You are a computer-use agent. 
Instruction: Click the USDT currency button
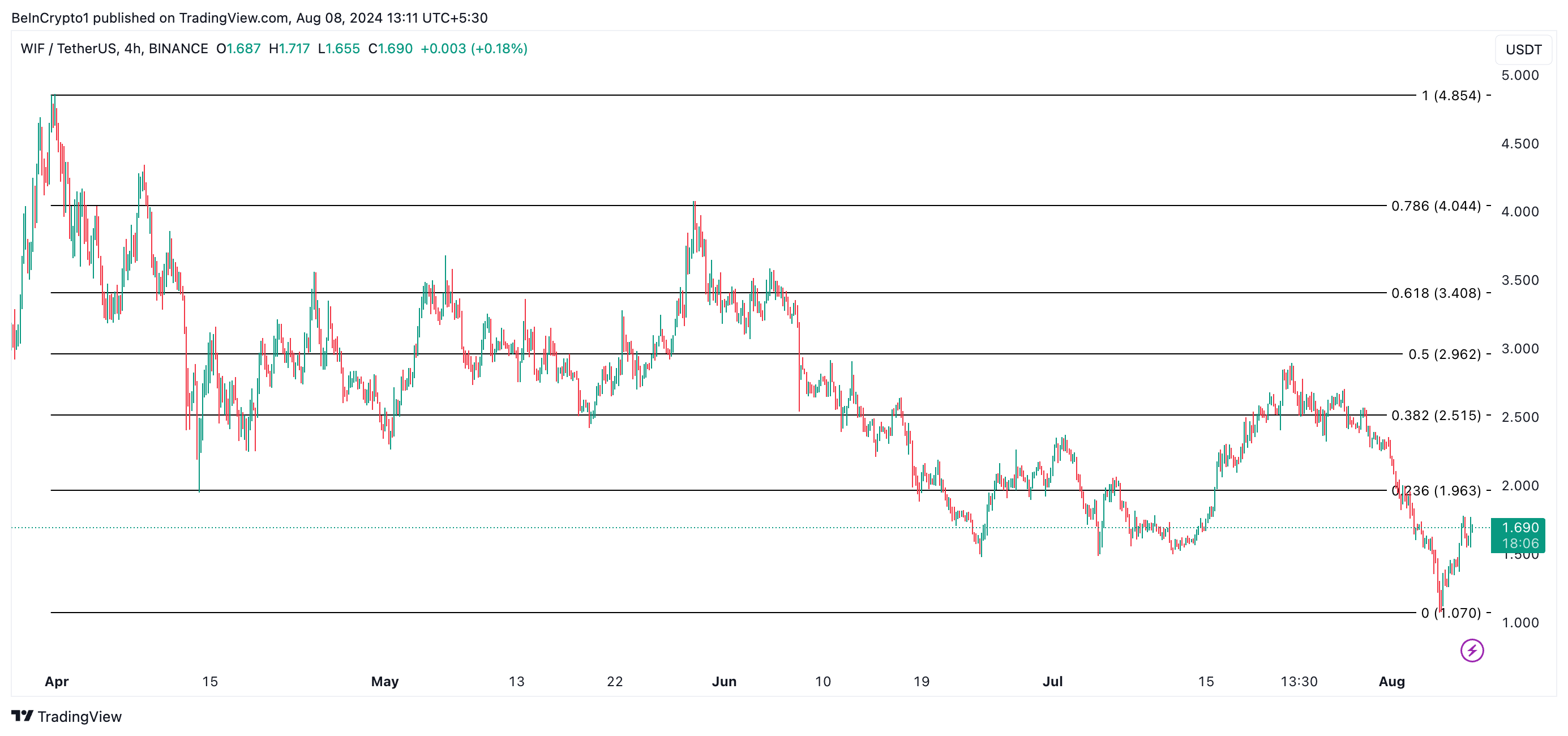1523,50
